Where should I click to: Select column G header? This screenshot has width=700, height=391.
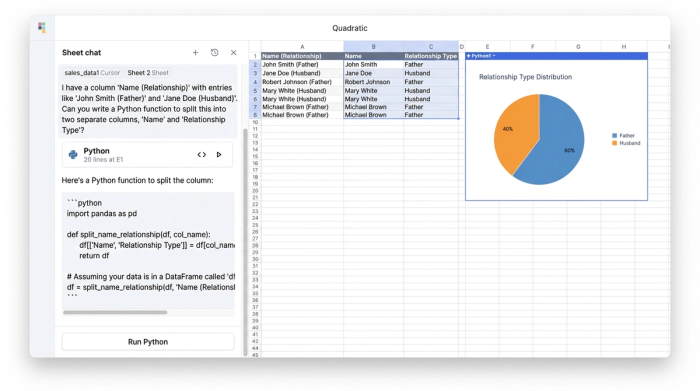(578, 46)
